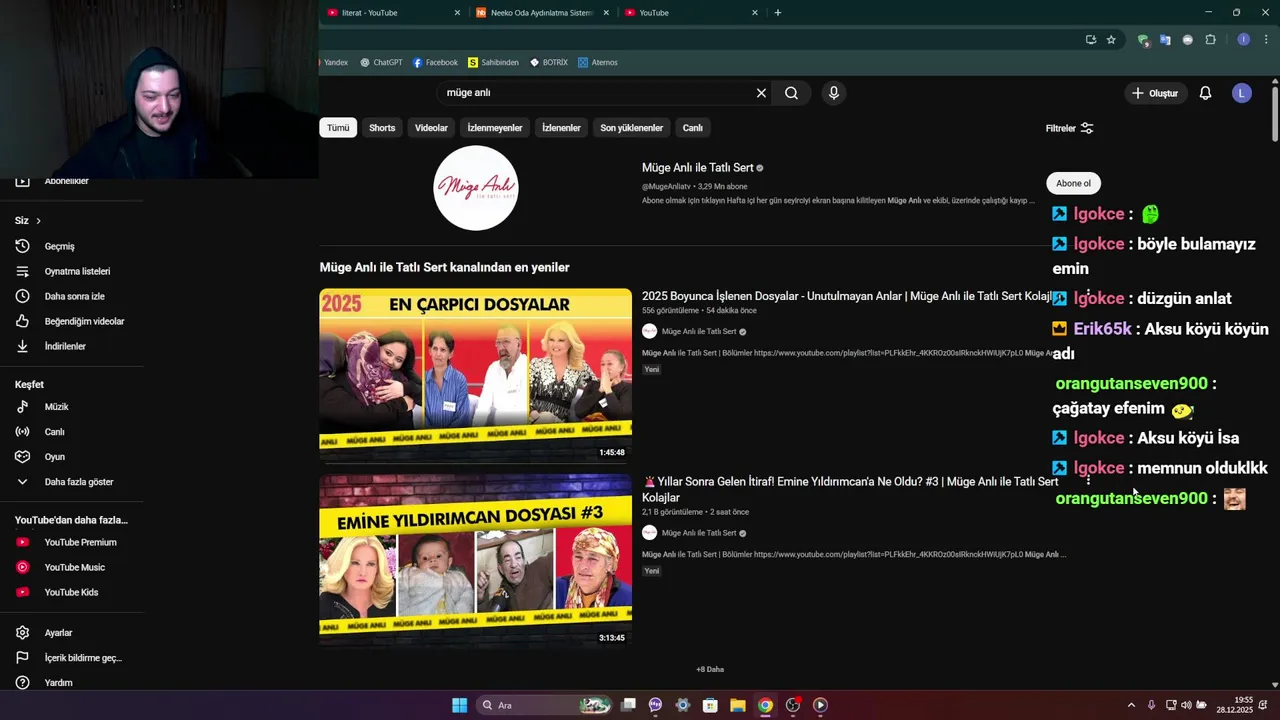Select the Canlı filter chip
Screen dimensions: 1280x720
(x=693, y=128)
